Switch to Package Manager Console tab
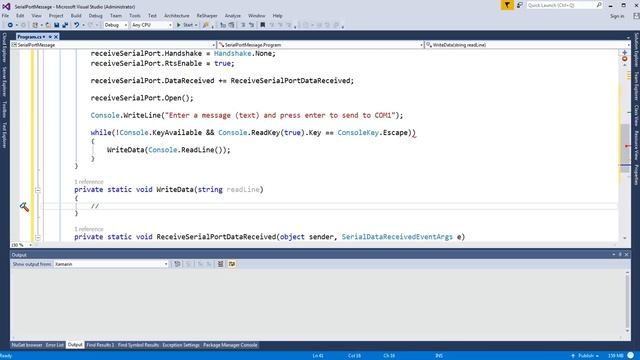Viewport: 640px width, 360px height. click(x=230, y=345)
